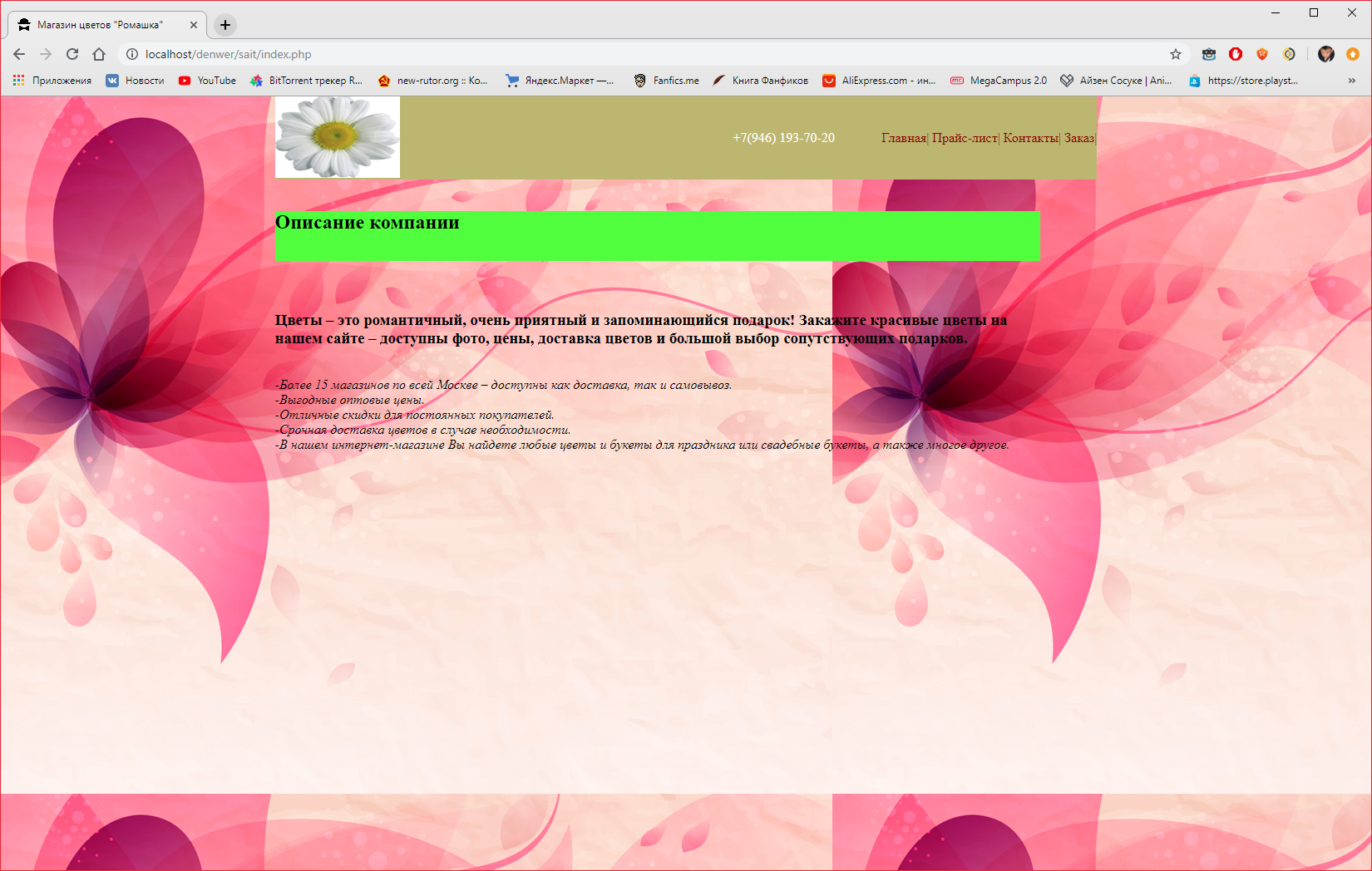Click the browser back arrow

click(19, 54)
